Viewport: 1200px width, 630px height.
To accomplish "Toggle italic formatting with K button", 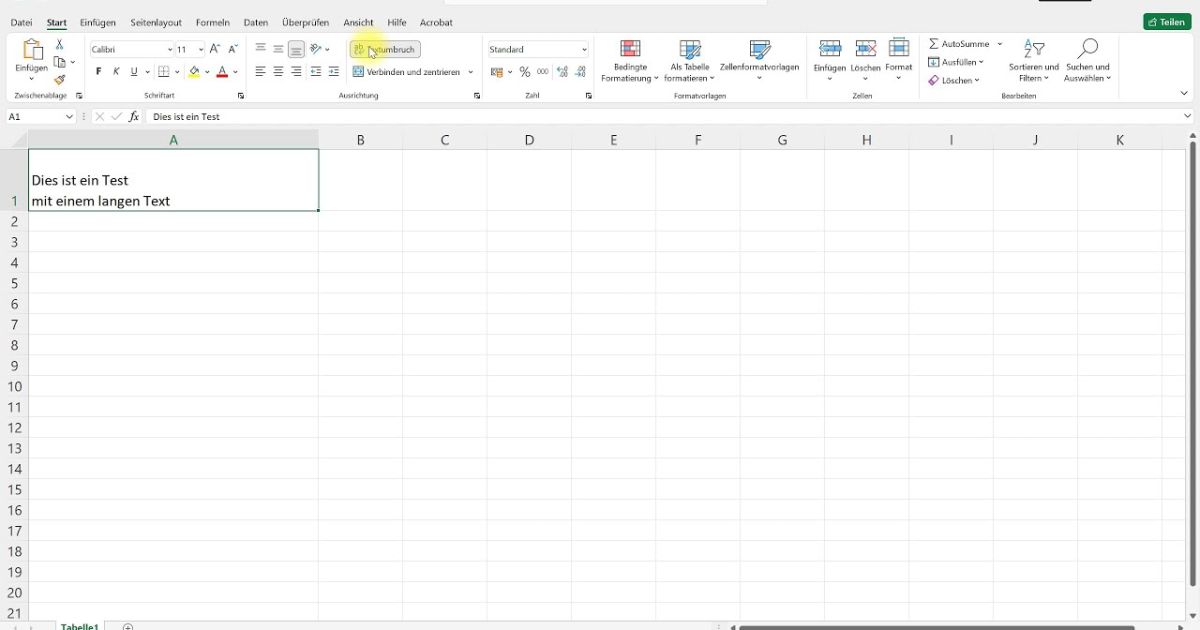I will pyautogui.click(x=116, y=72).
